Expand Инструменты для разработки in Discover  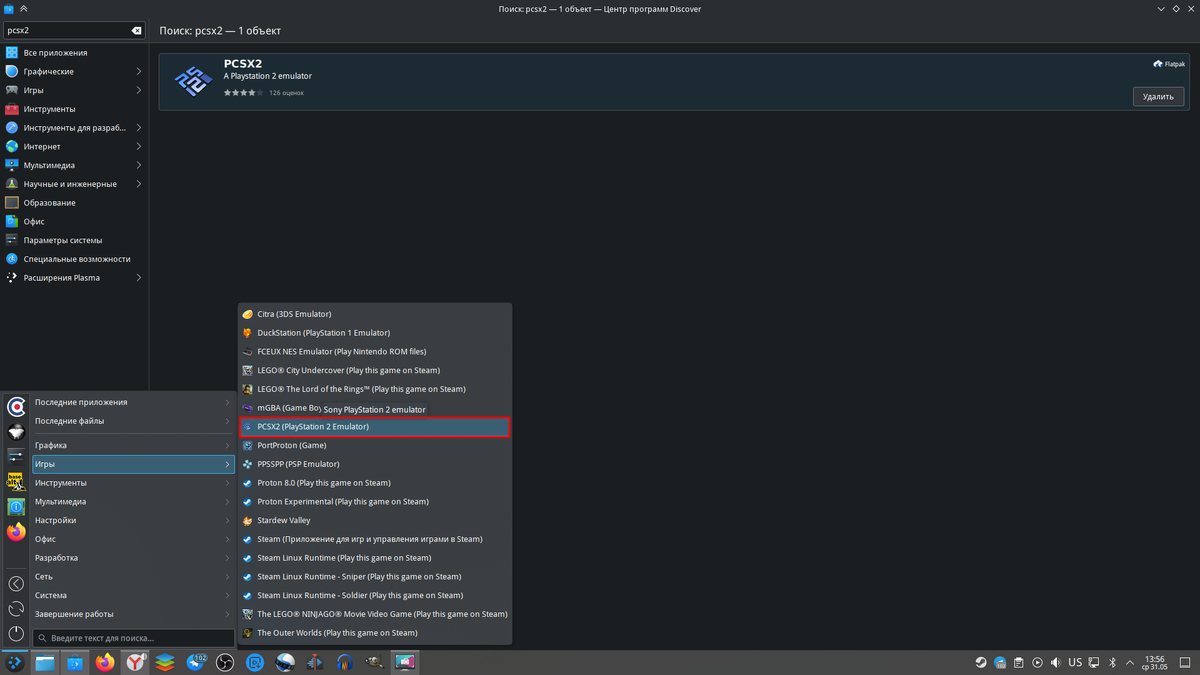point(138,128)
